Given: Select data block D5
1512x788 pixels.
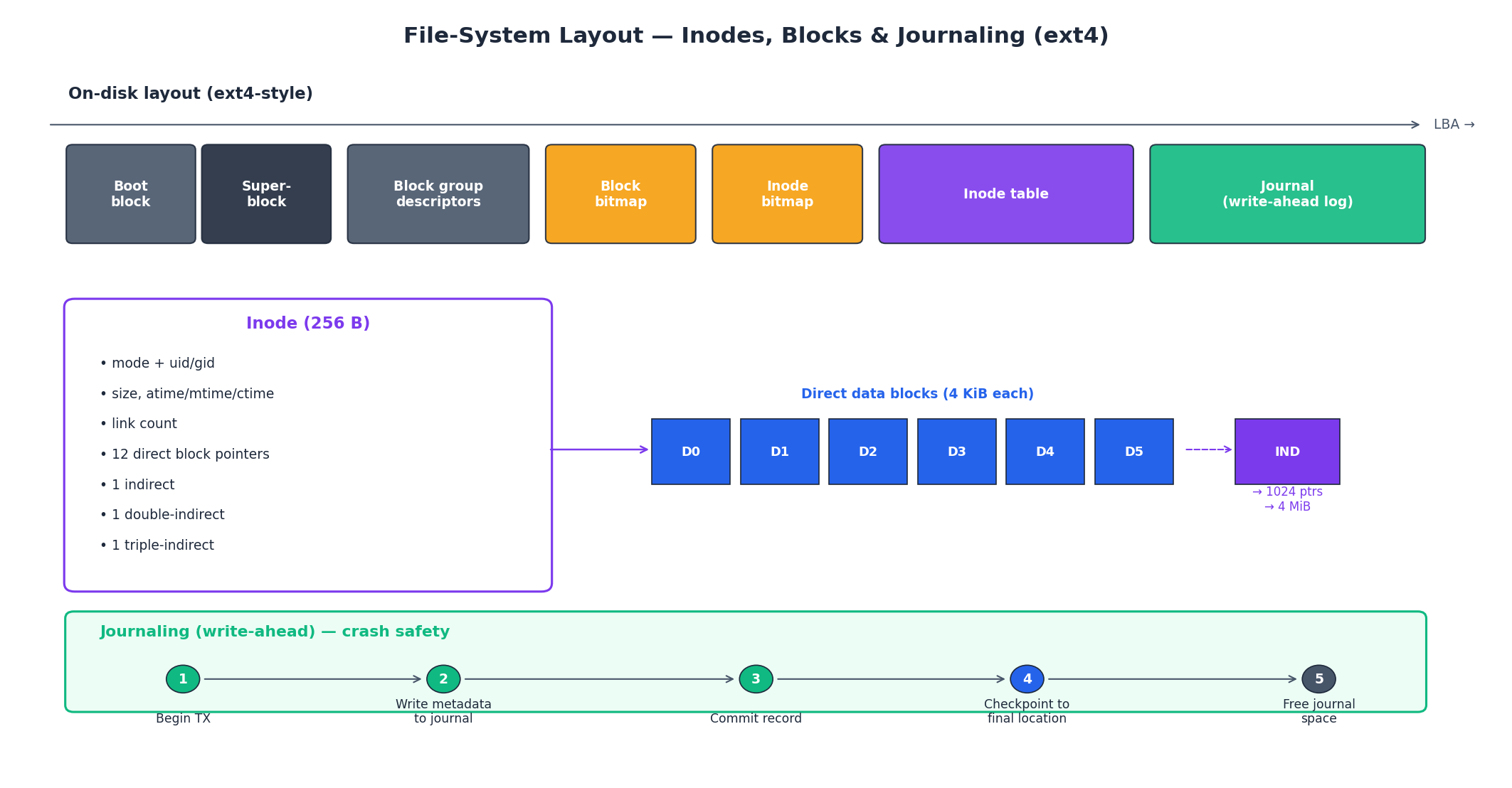Looking at the screenshot, I should [x=1133, y=451].
